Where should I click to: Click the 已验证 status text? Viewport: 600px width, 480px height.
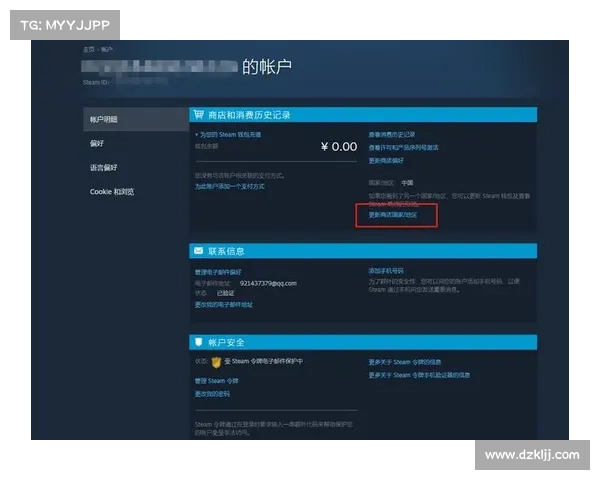(225, 293)
